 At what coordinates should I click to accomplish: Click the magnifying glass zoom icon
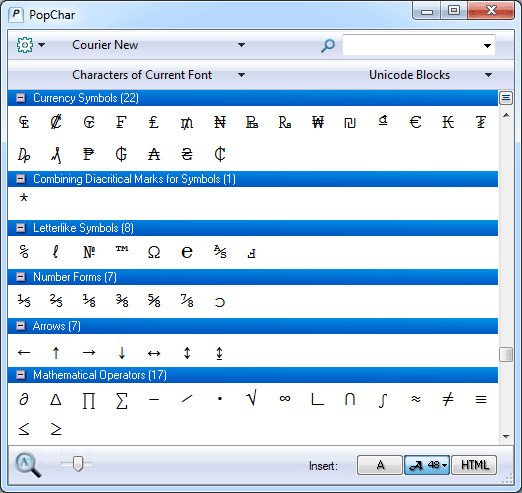click(28, 465)
